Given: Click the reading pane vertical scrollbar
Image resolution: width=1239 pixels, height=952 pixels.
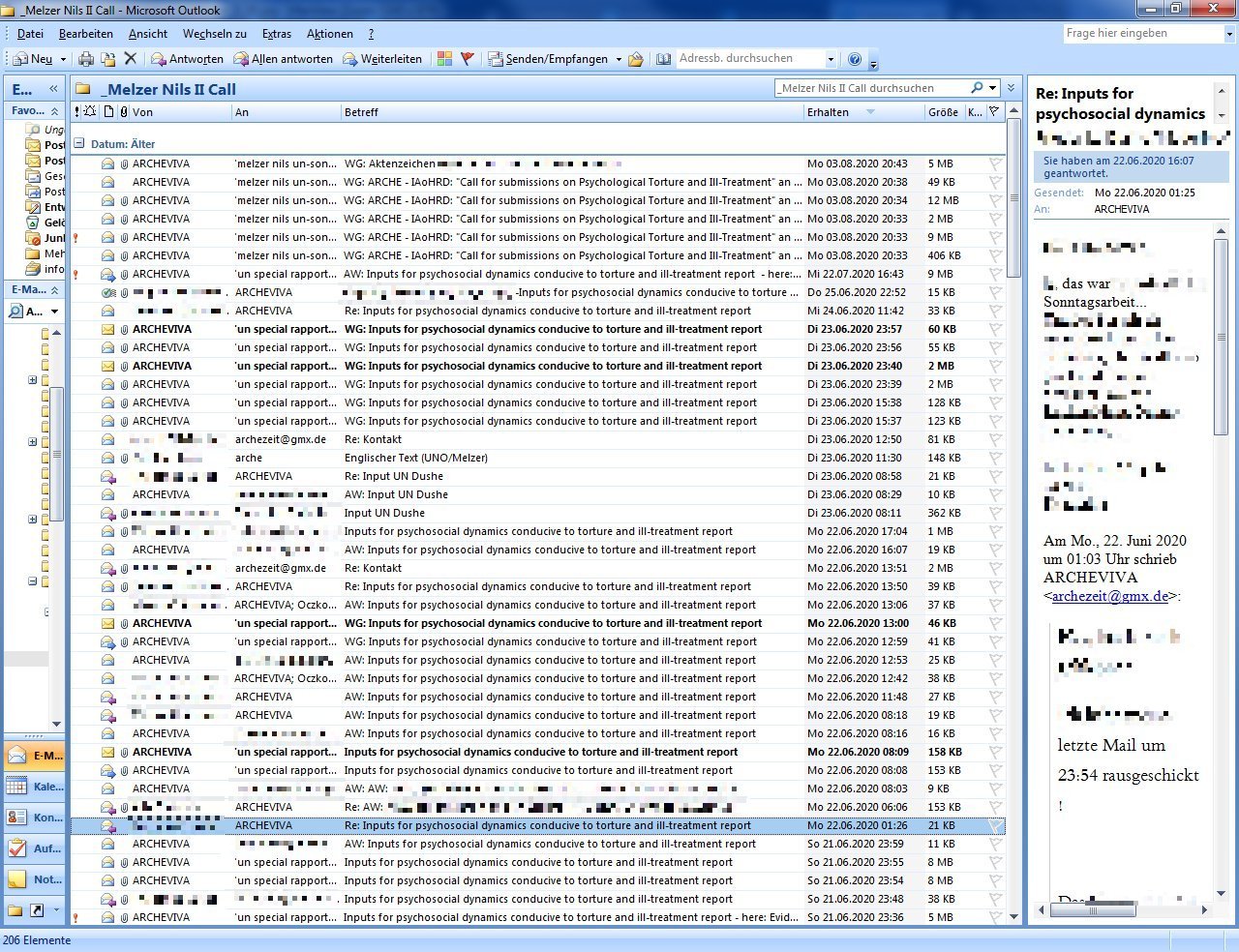Looking at the screenshot, I should pyautogui.click(x=1221, y=562).
